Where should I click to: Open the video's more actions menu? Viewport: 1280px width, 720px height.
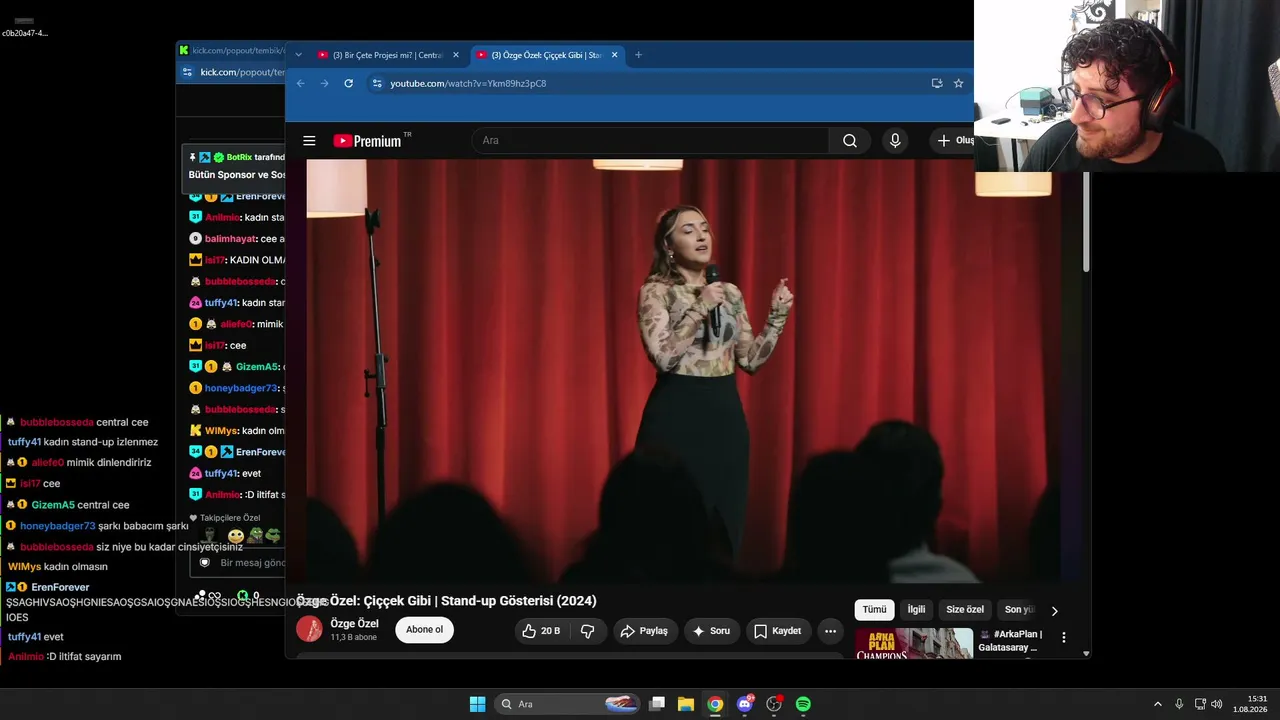830,631
